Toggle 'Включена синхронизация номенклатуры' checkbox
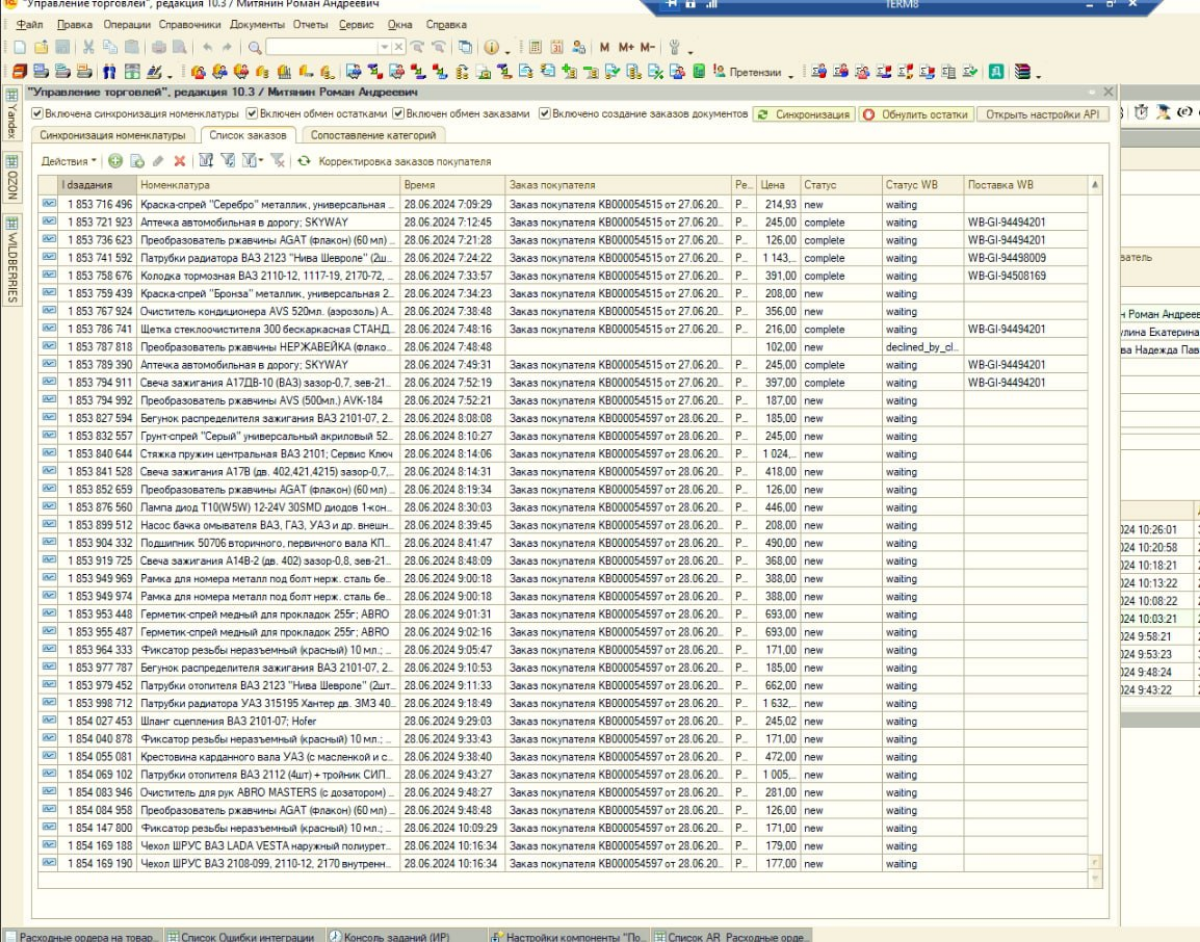This screenshot has width=1200, height=942. pyautogui.click(x=38, y=114)
